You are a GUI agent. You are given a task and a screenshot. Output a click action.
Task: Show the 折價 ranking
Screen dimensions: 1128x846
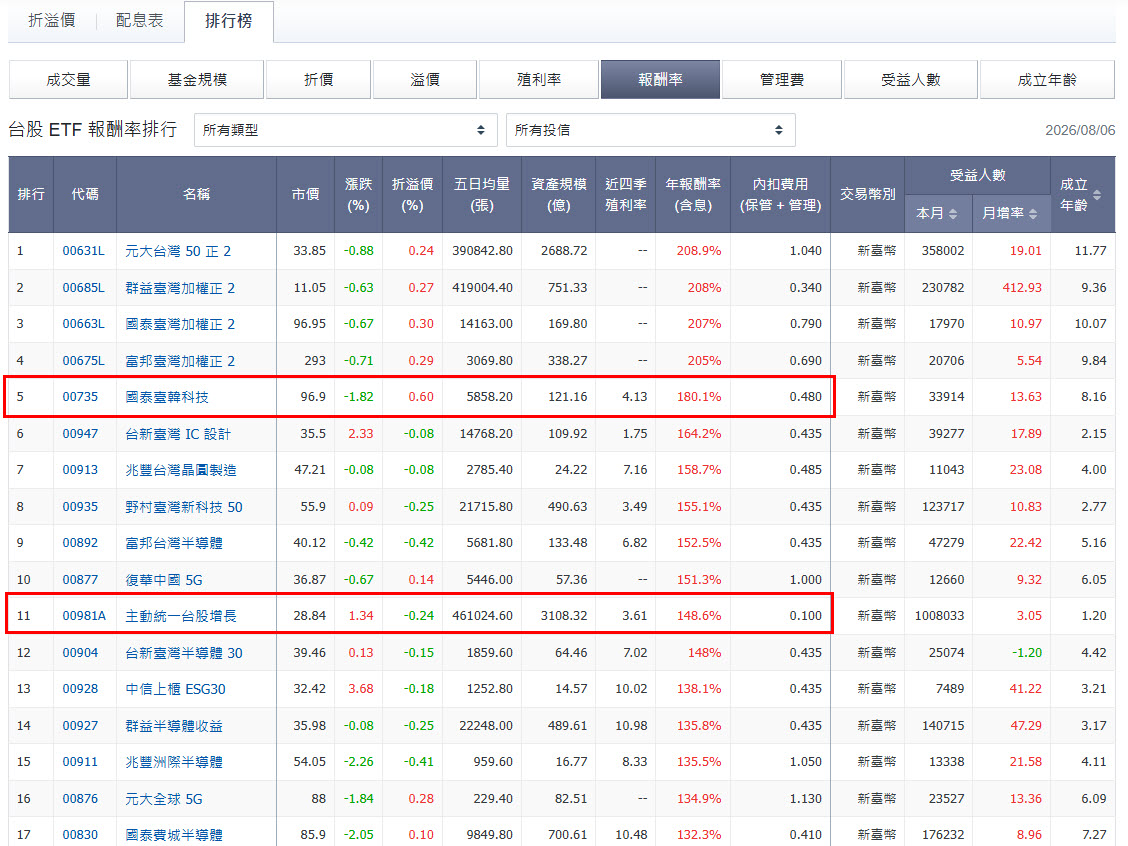319,80
